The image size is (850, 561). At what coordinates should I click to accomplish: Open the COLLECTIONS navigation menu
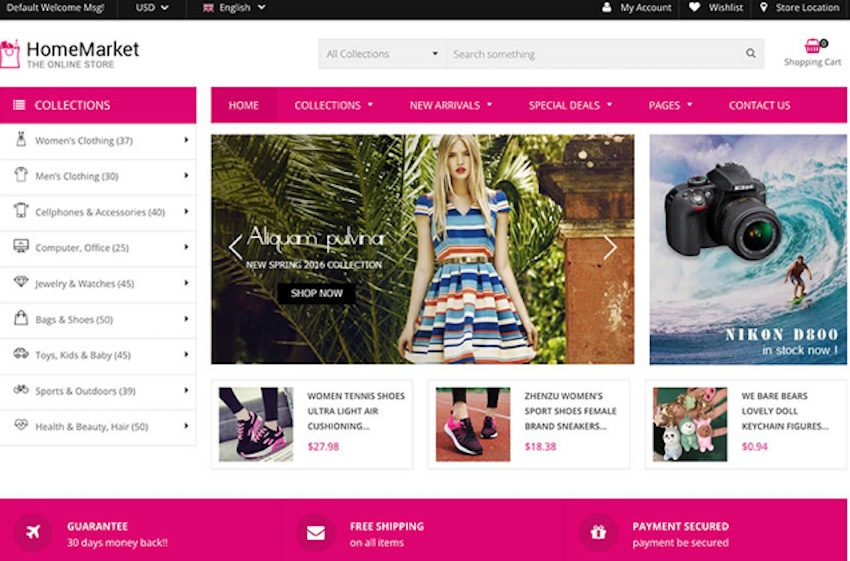click(333, 105)
